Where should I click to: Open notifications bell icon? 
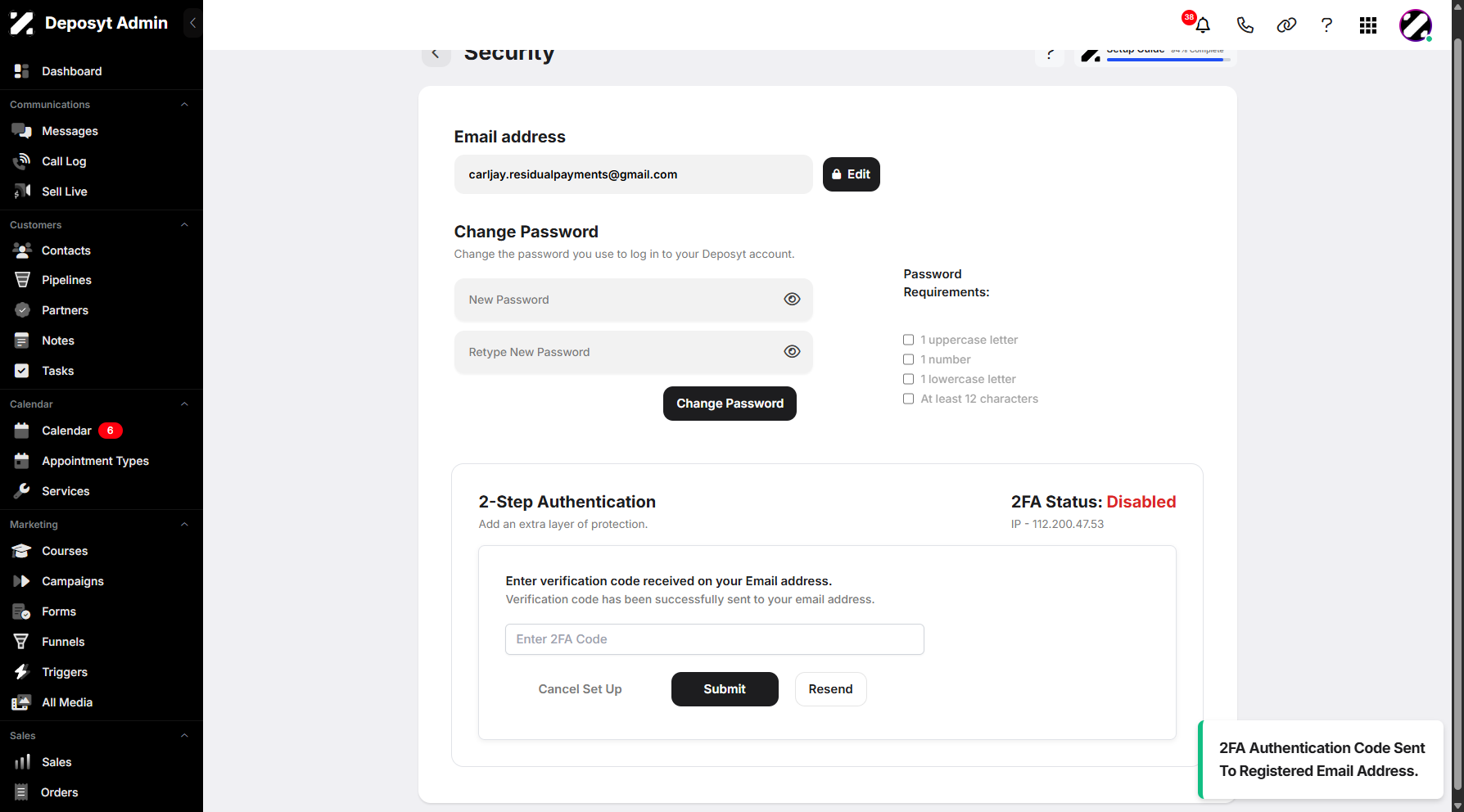click(x=1203, y=25)
